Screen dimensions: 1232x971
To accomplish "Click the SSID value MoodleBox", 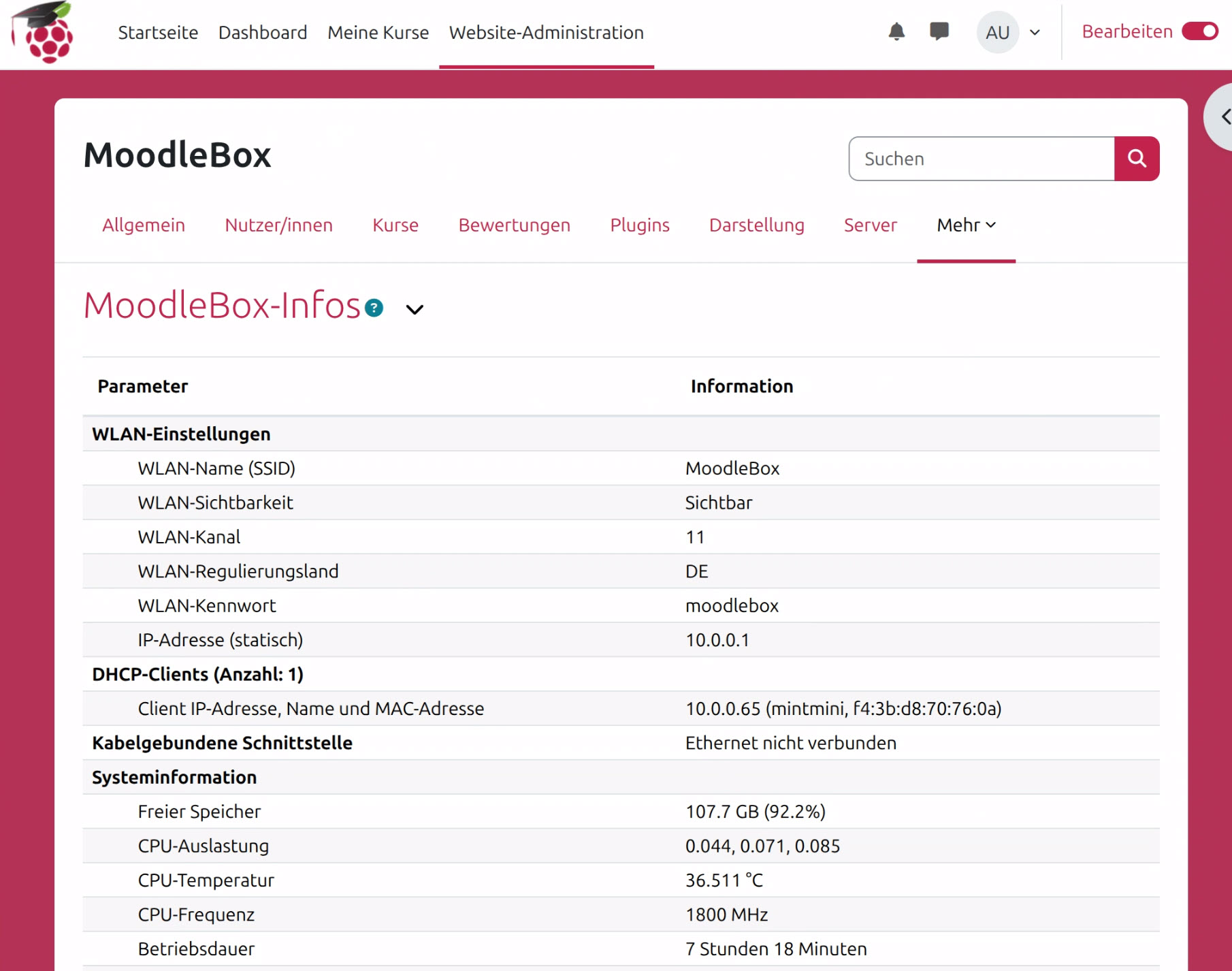I will point(732,468).
